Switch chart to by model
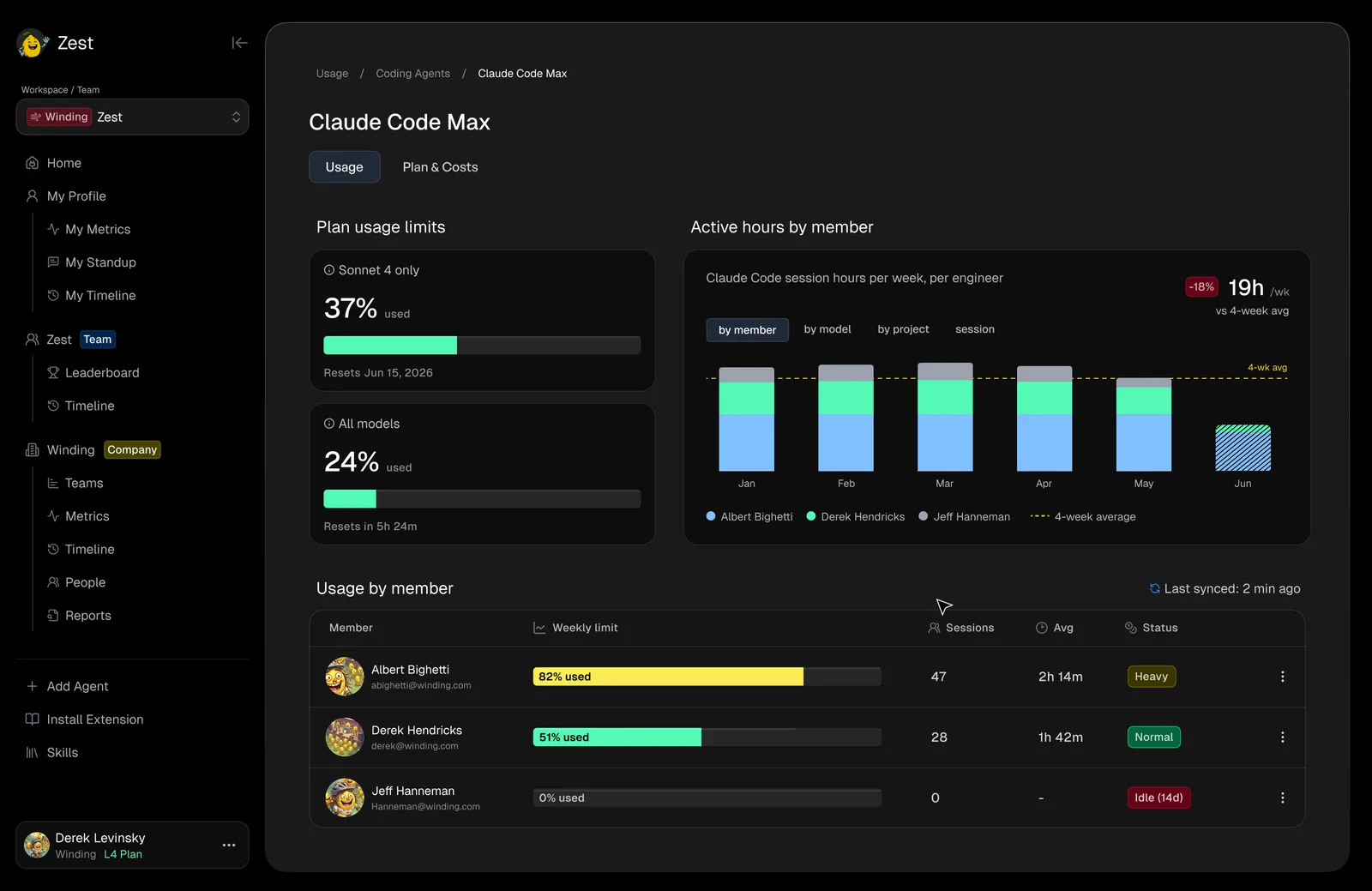 click(827, 329)
